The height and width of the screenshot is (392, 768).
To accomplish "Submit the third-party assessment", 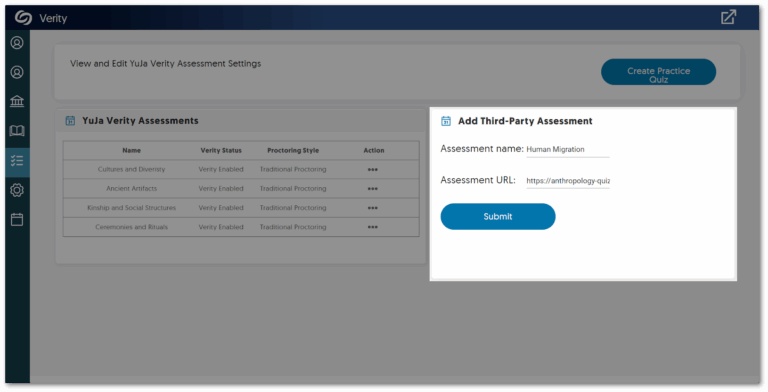I will [x=498, y=217].
